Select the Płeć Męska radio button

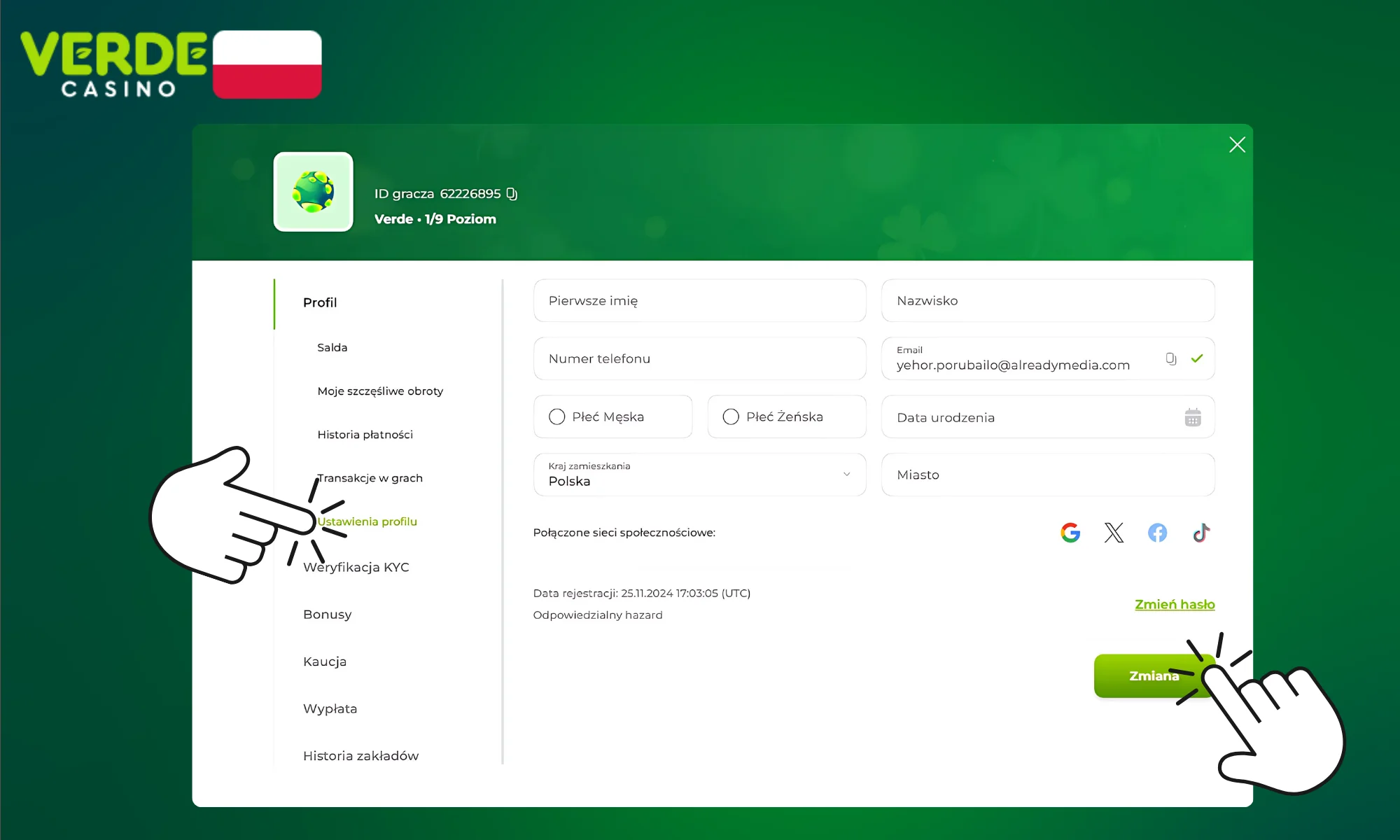(x=556, y=416)
